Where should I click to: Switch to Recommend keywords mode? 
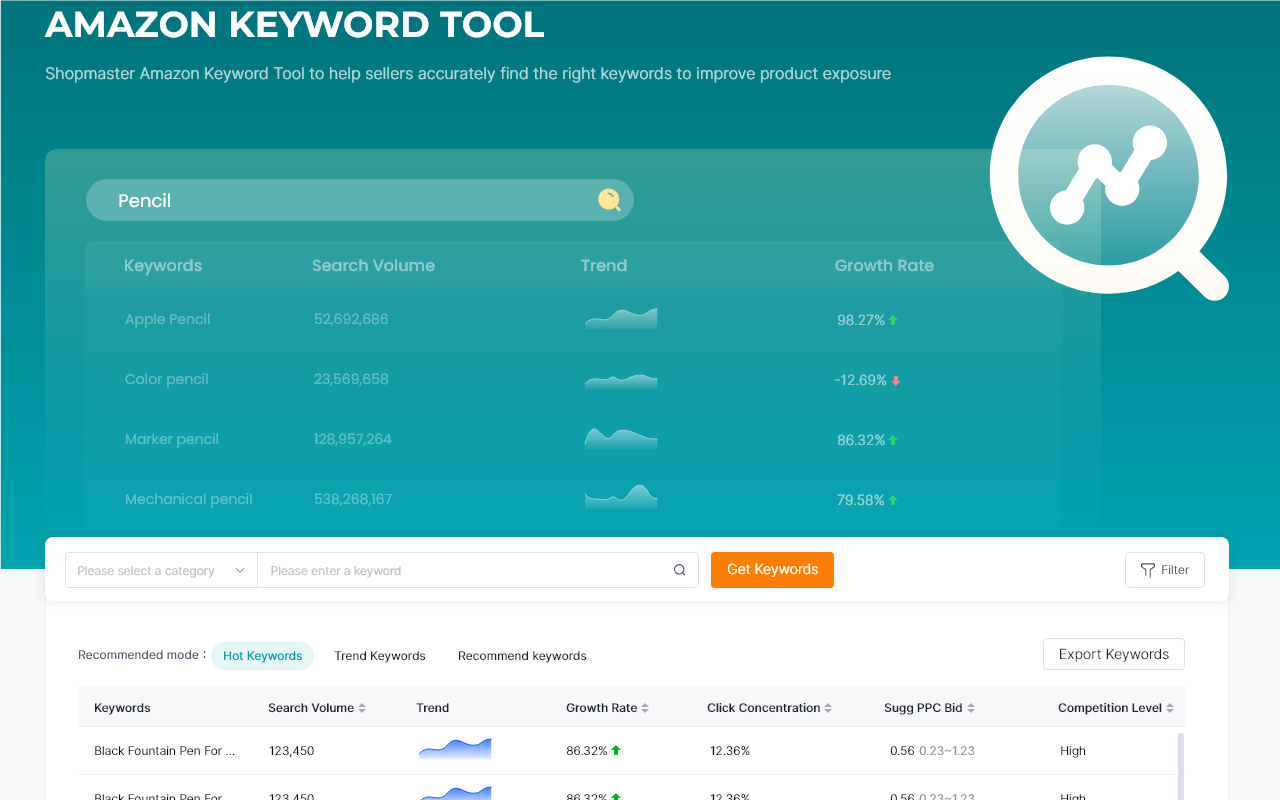pos(522,656)
